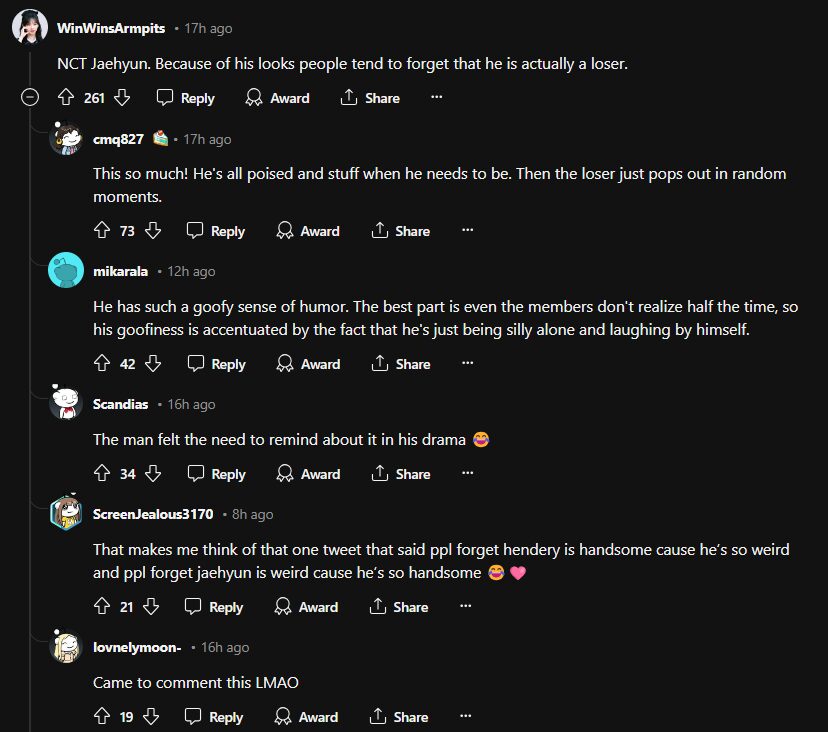The image size is (828, 732).
Task: Open Scandias username link
Action: (120, 404)
